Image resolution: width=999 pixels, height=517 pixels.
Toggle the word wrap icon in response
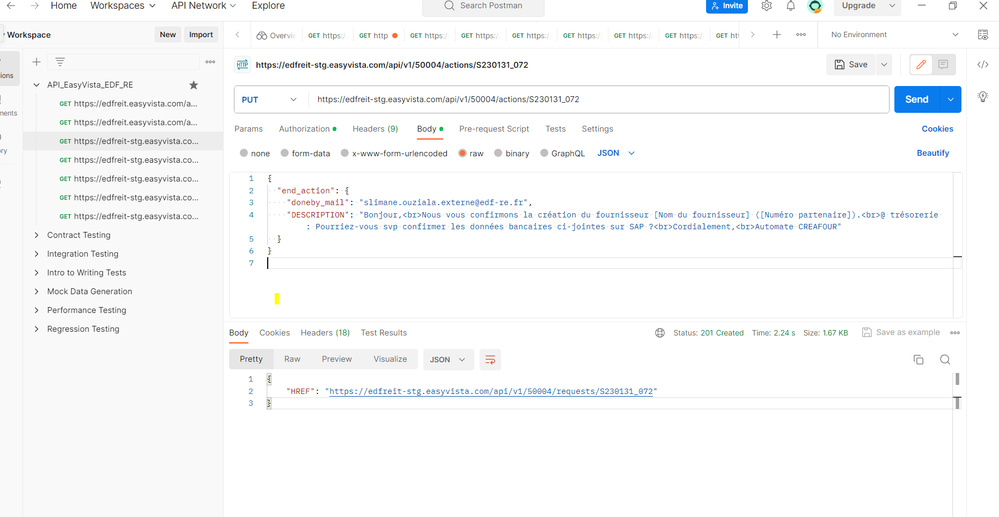point(490,359)
